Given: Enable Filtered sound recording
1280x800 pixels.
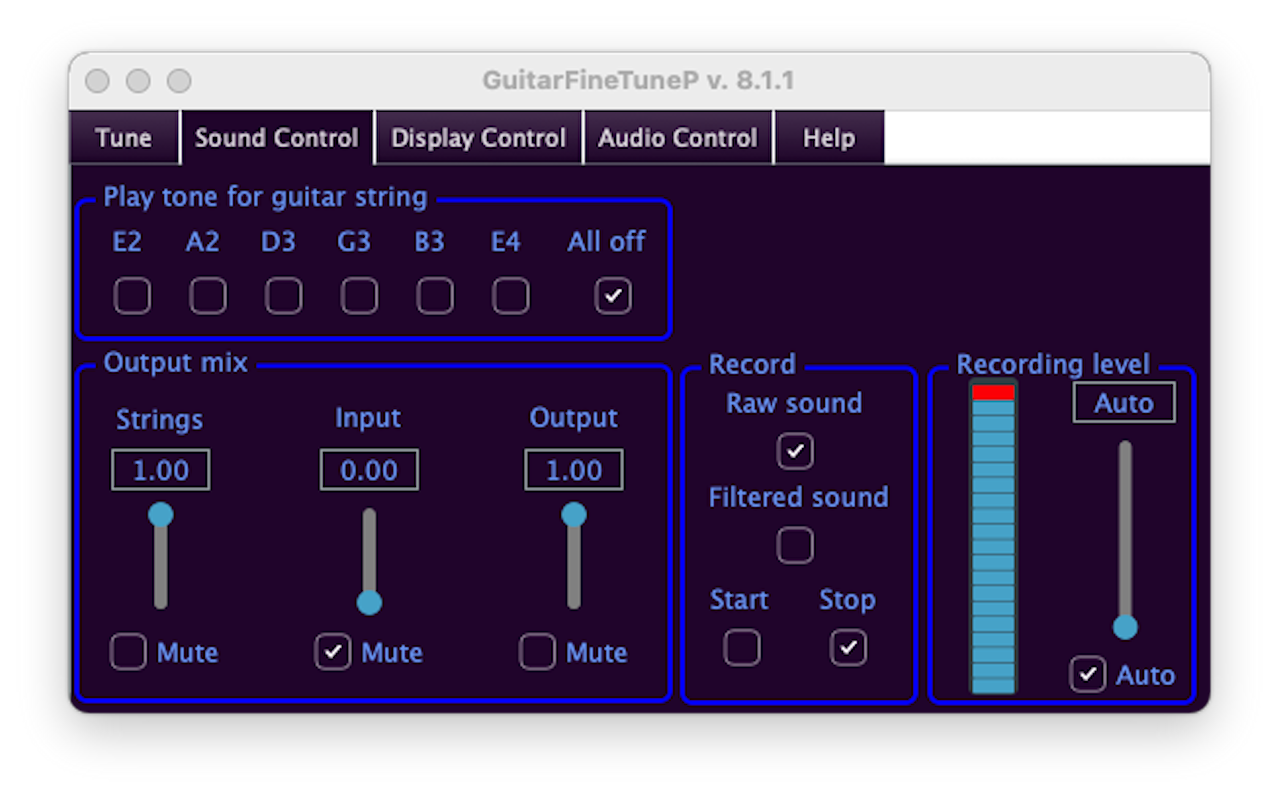Looking at the screenshot, I should tap(794, 545).
